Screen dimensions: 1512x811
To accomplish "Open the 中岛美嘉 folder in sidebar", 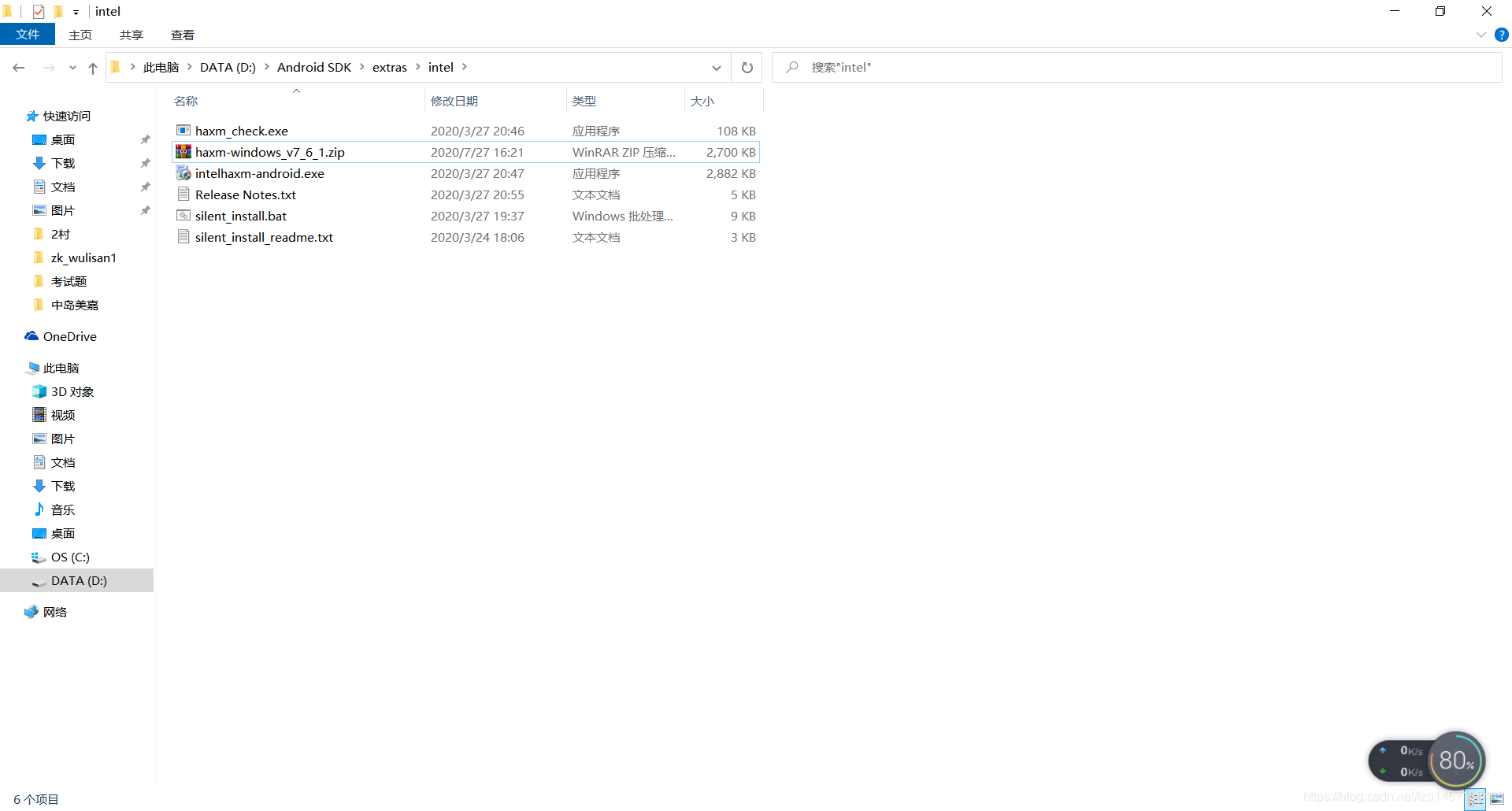I will point(75,305).
